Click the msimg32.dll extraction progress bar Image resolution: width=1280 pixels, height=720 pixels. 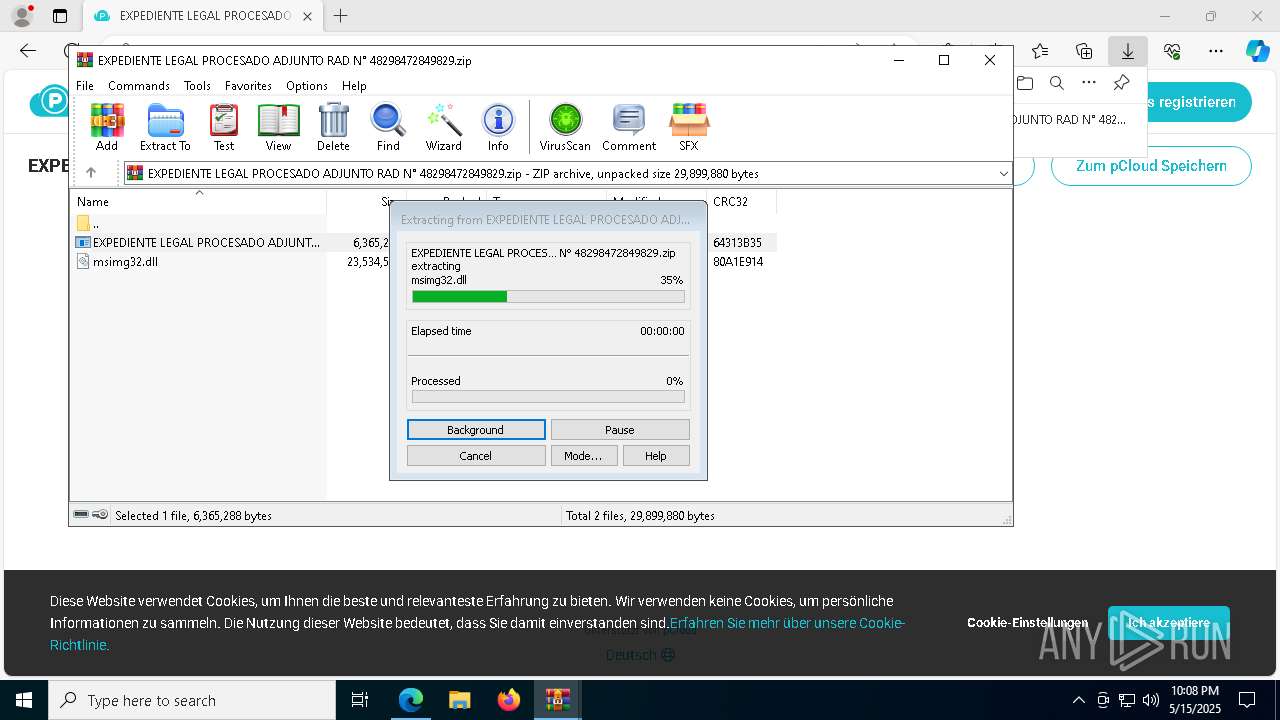(x=548, y=296)
